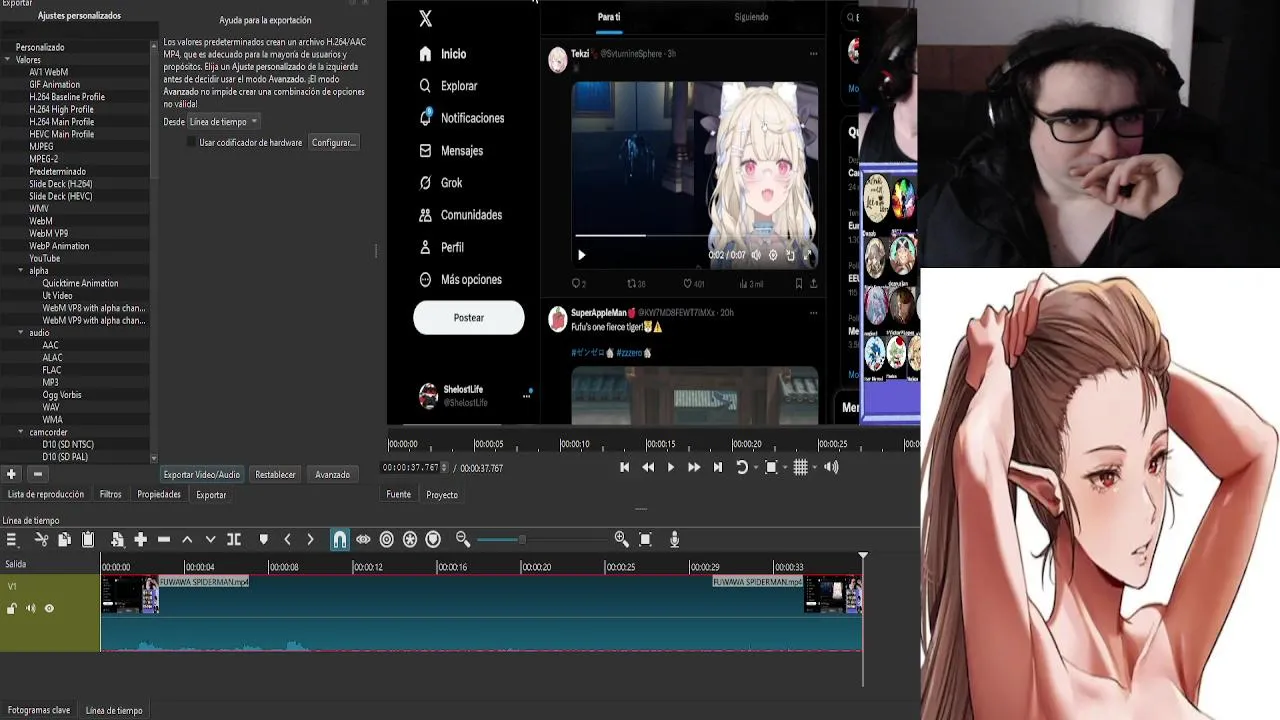This screenshot has width=1280, height=720.
Task: Open the Filtros tab
Action: (x=110, y=494)
